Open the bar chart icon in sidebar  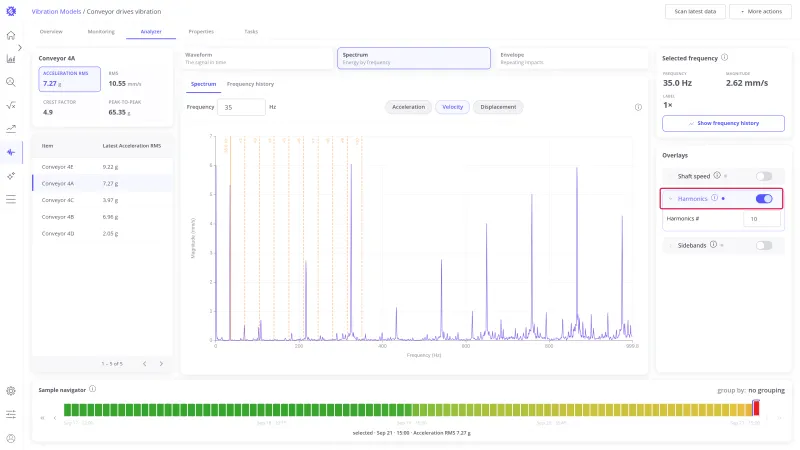11,59
